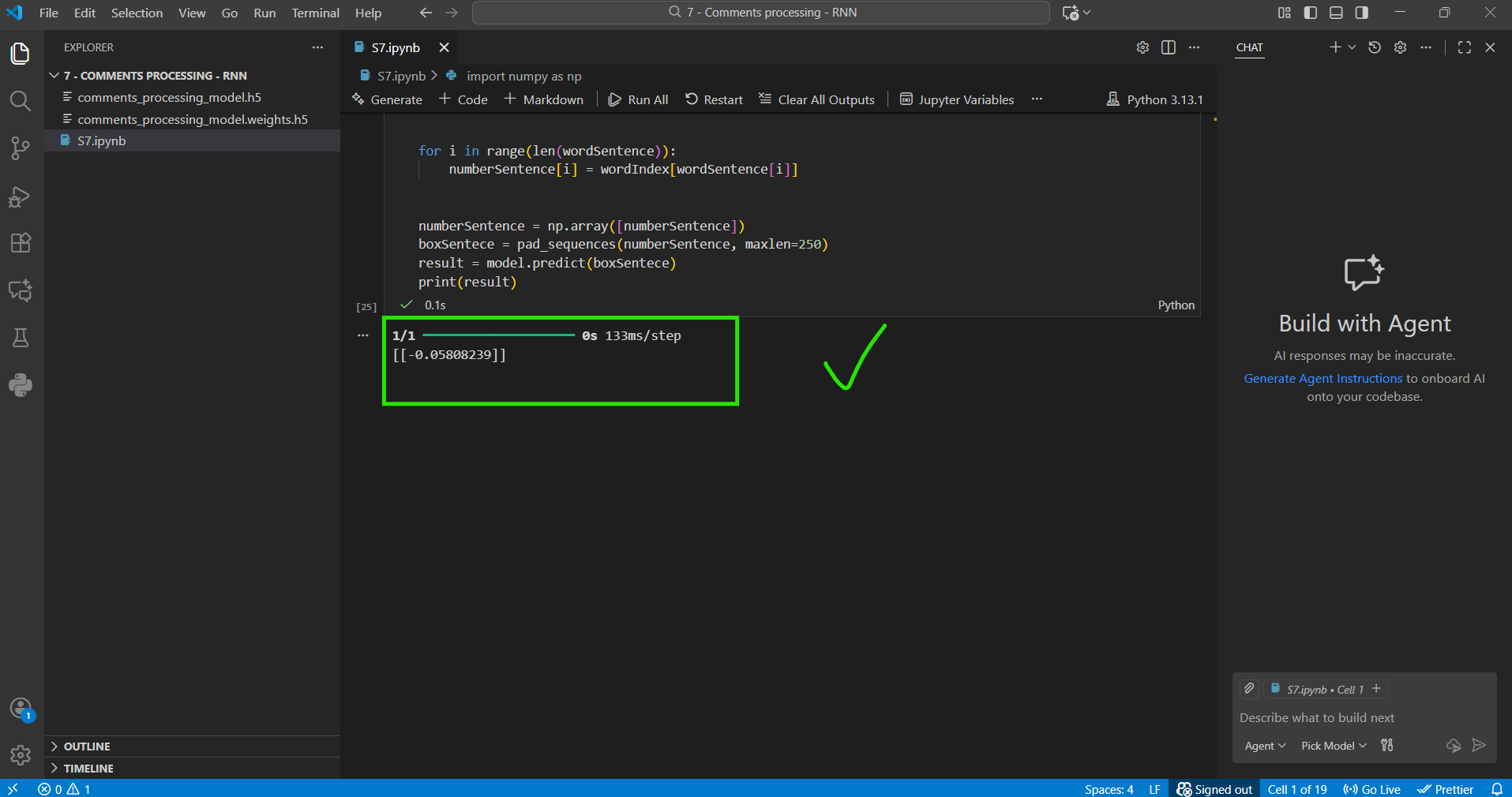Select the S7.ipynb editor tab
Screen dimensions: 1512x797
[x=396, y=47]
